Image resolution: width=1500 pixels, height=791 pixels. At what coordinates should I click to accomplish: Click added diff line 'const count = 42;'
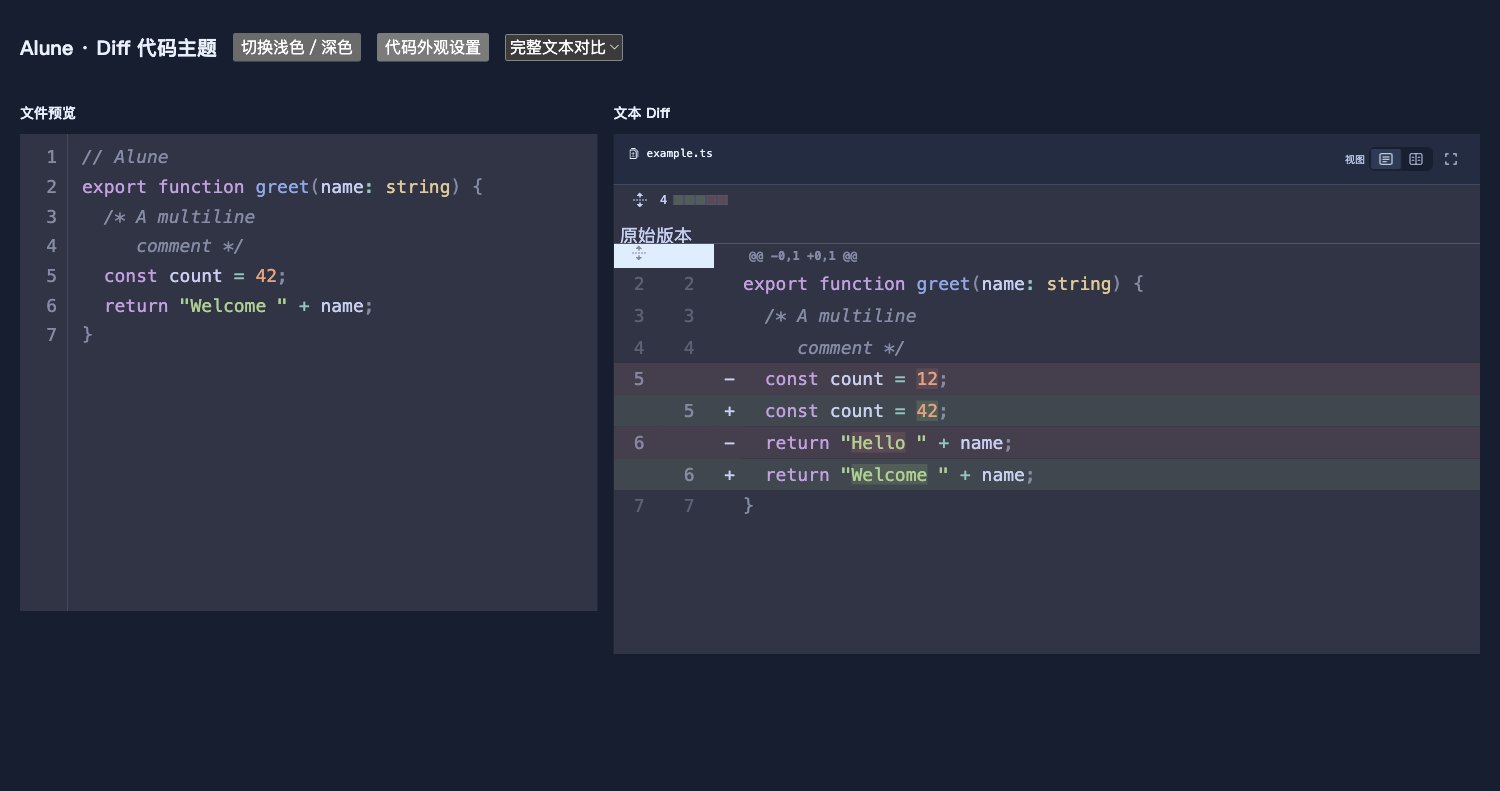click(x=1047, y=411)
